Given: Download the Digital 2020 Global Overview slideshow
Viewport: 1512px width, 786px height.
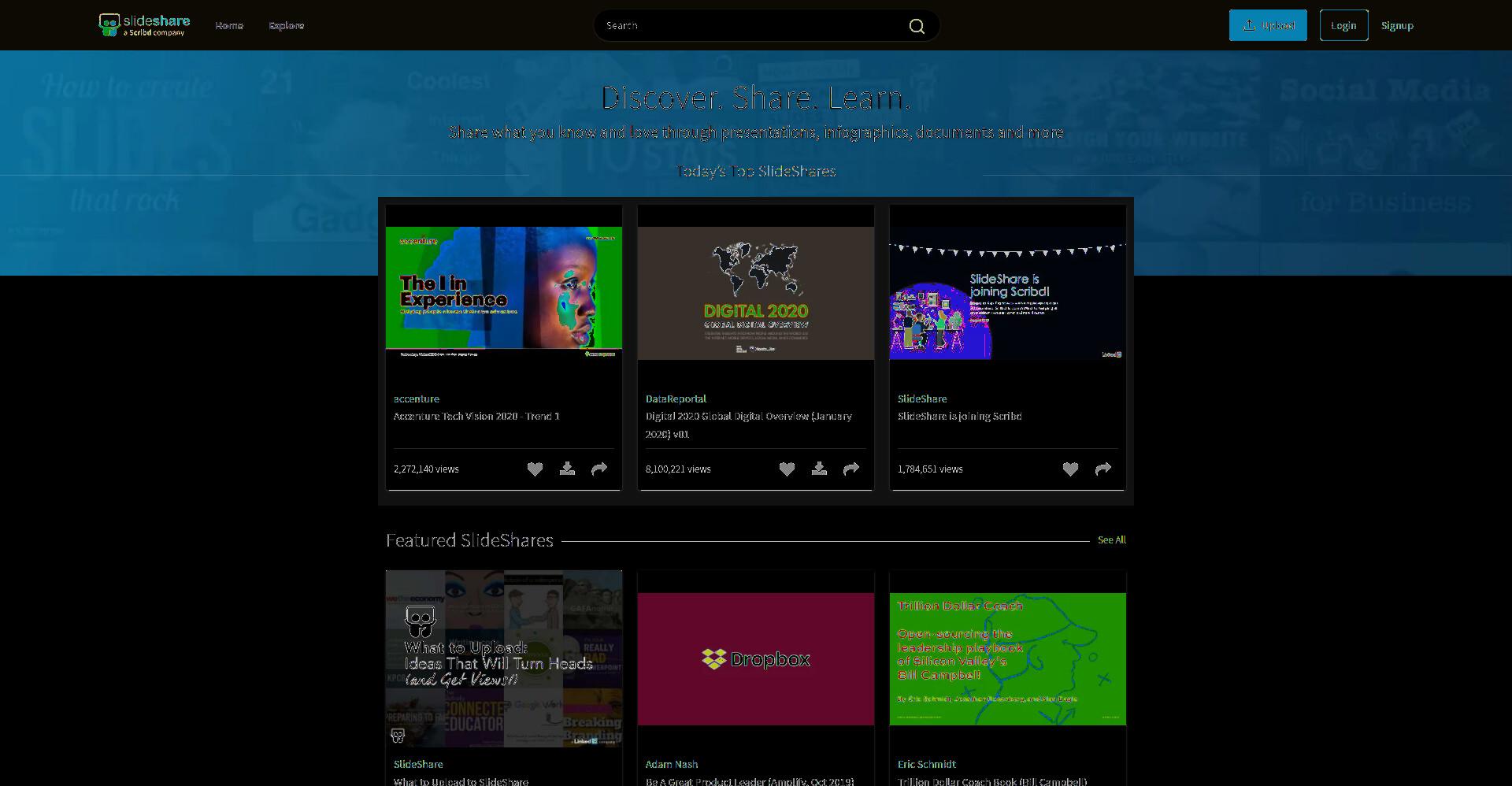Looking at the screenshot, I should pos(819,469).
